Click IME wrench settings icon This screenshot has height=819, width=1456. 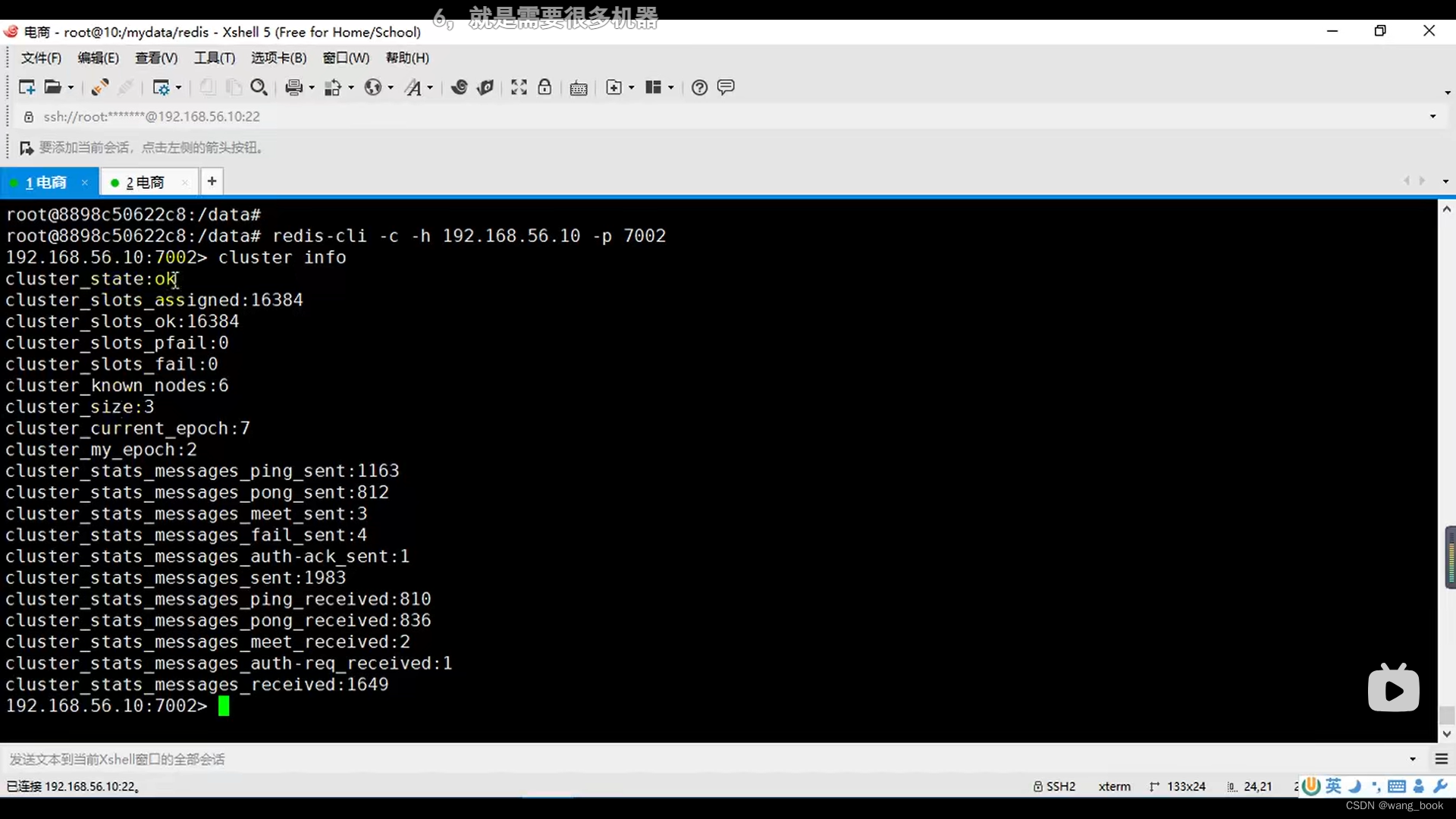click(1440, 786)
